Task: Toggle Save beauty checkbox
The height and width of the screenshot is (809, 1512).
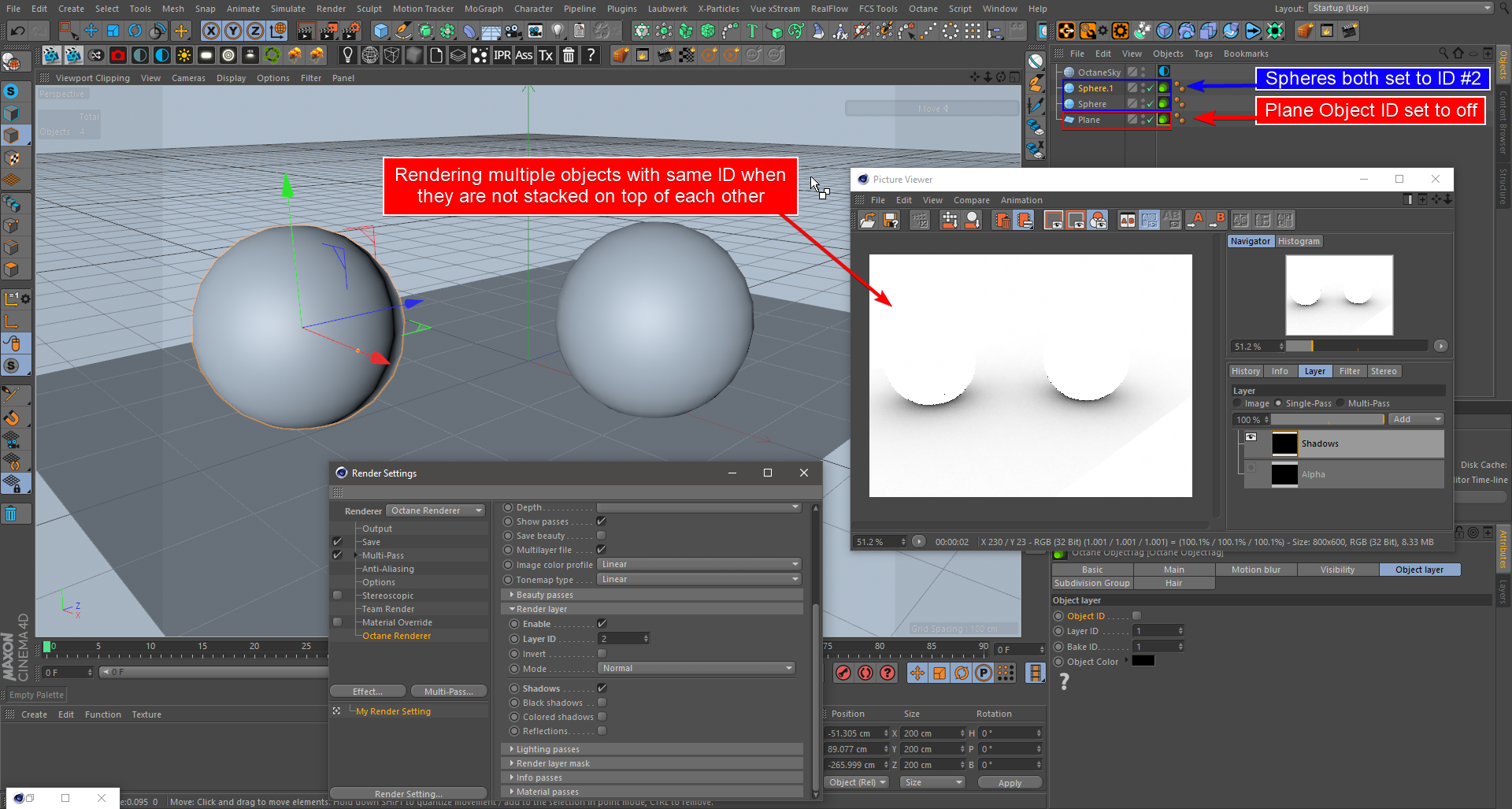Action: pos(602,536)
